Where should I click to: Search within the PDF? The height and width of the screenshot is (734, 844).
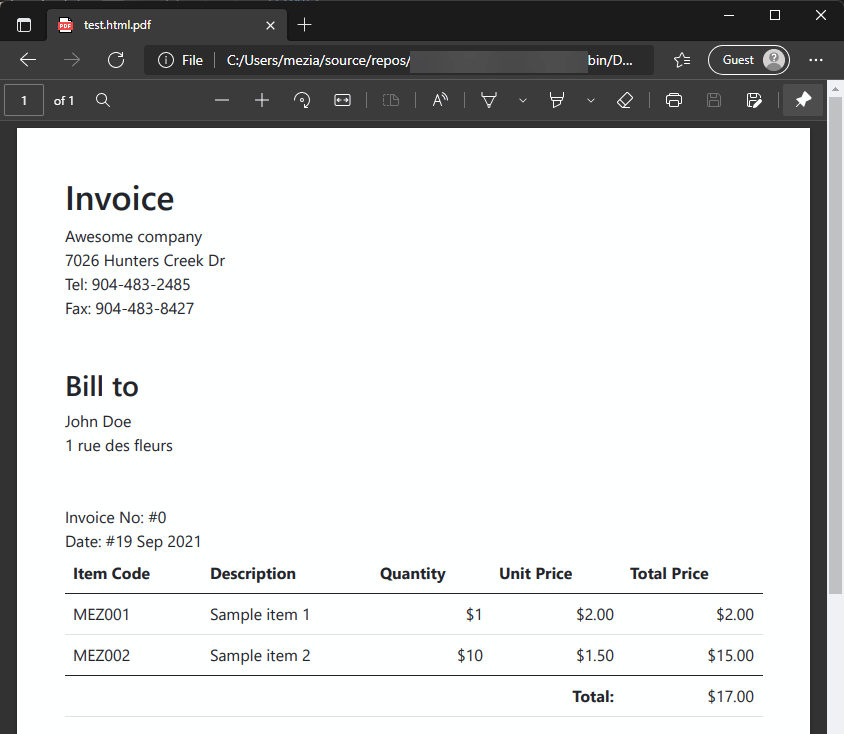click(x=101, y=100)
